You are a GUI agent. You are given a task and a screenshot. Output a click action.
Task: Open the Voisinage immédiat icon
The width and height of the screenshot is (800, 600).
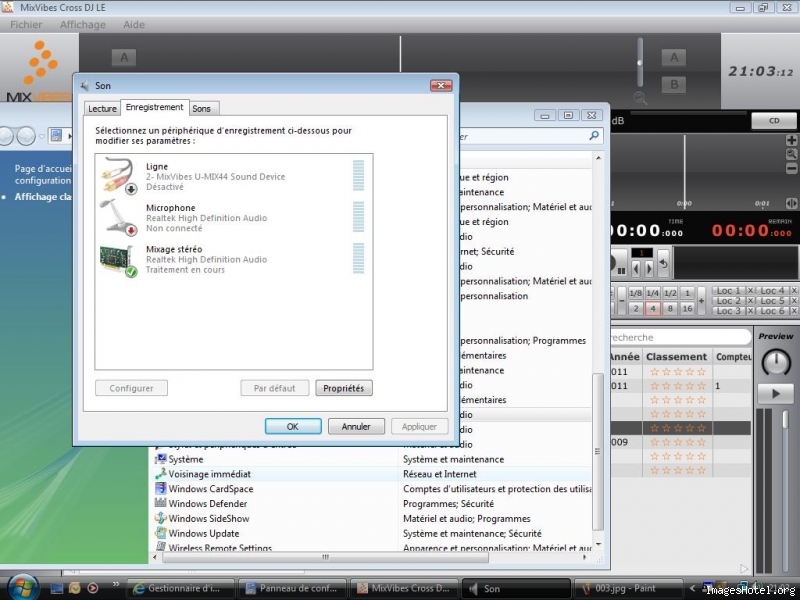161,474
